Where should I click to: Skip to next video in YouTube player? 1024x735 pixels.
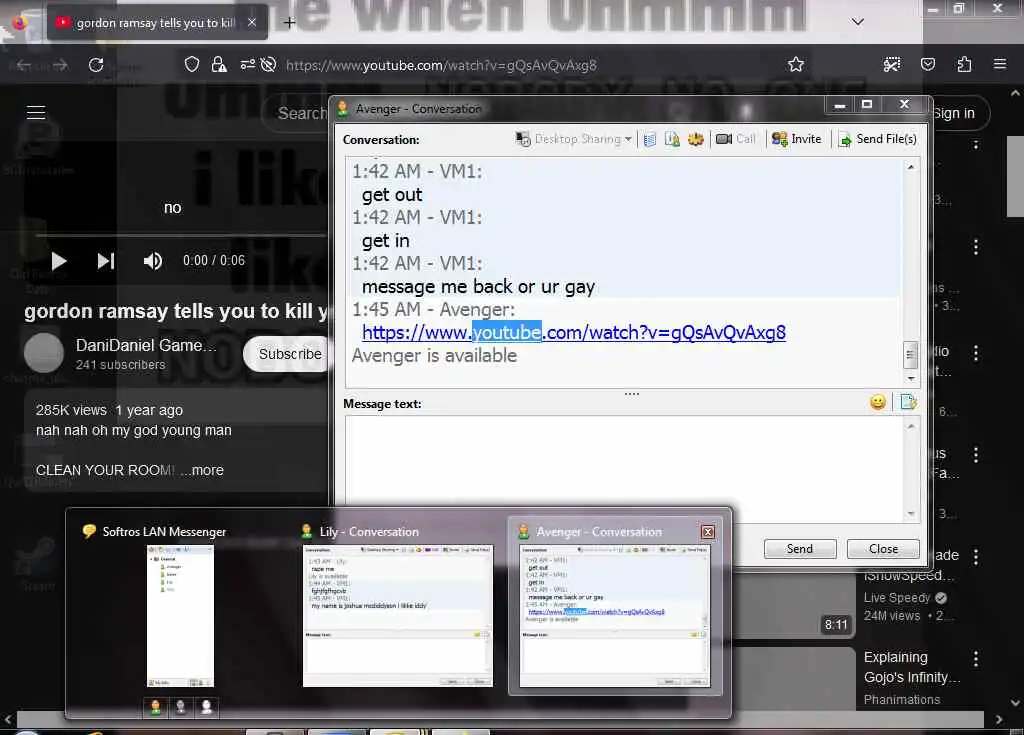point(106,261)
